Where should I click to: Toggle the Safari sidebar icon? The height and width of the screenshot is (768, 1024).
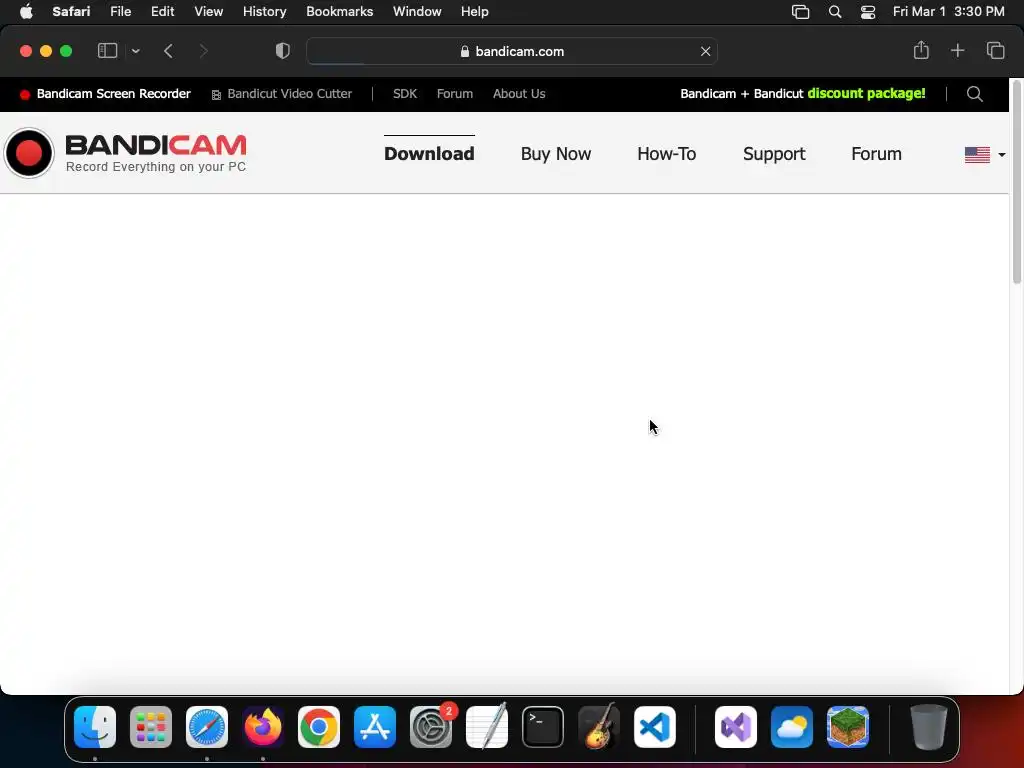(107, 51)
